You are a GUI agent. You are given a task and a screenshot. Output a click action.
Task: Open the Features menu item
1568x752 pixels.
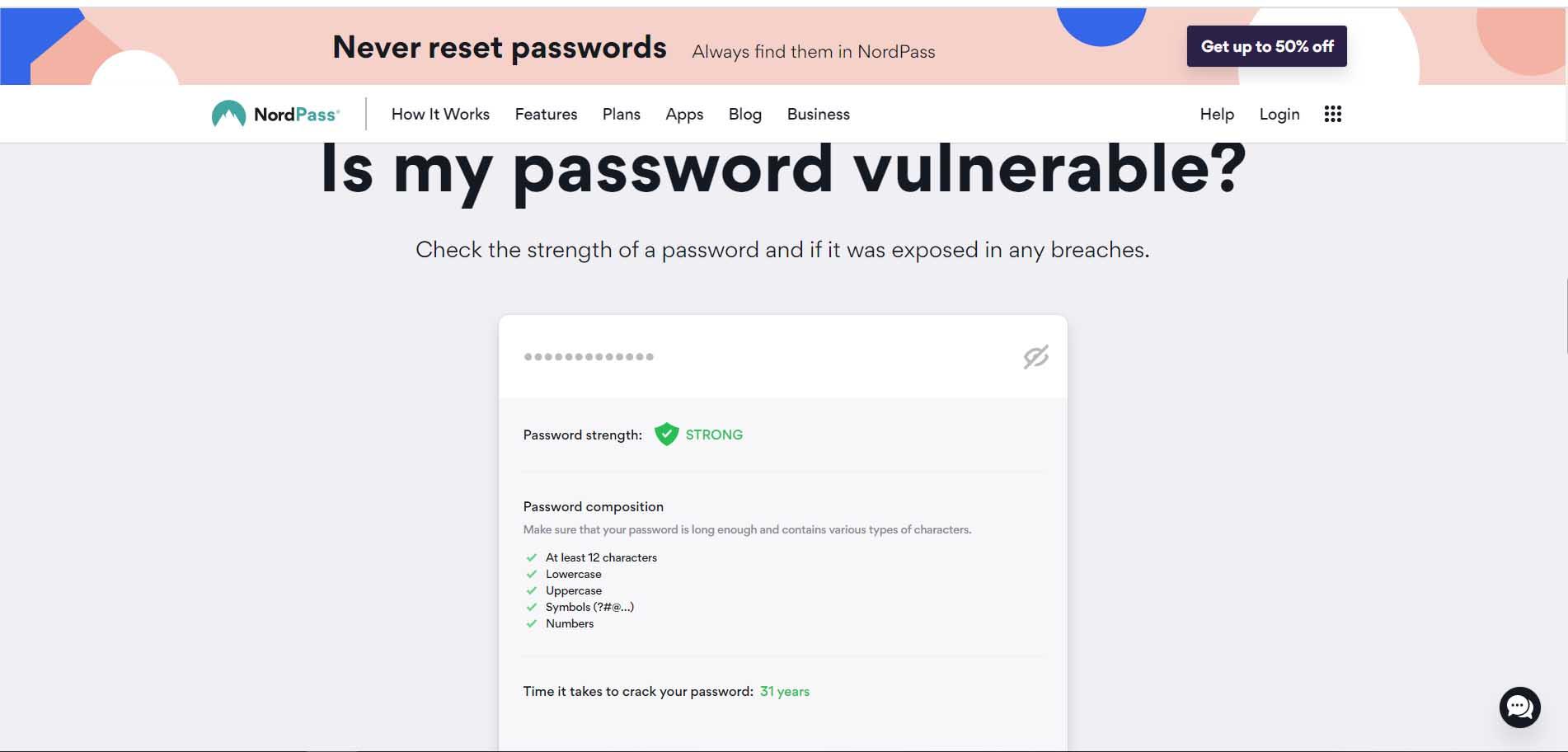click(x=546, y=114)
